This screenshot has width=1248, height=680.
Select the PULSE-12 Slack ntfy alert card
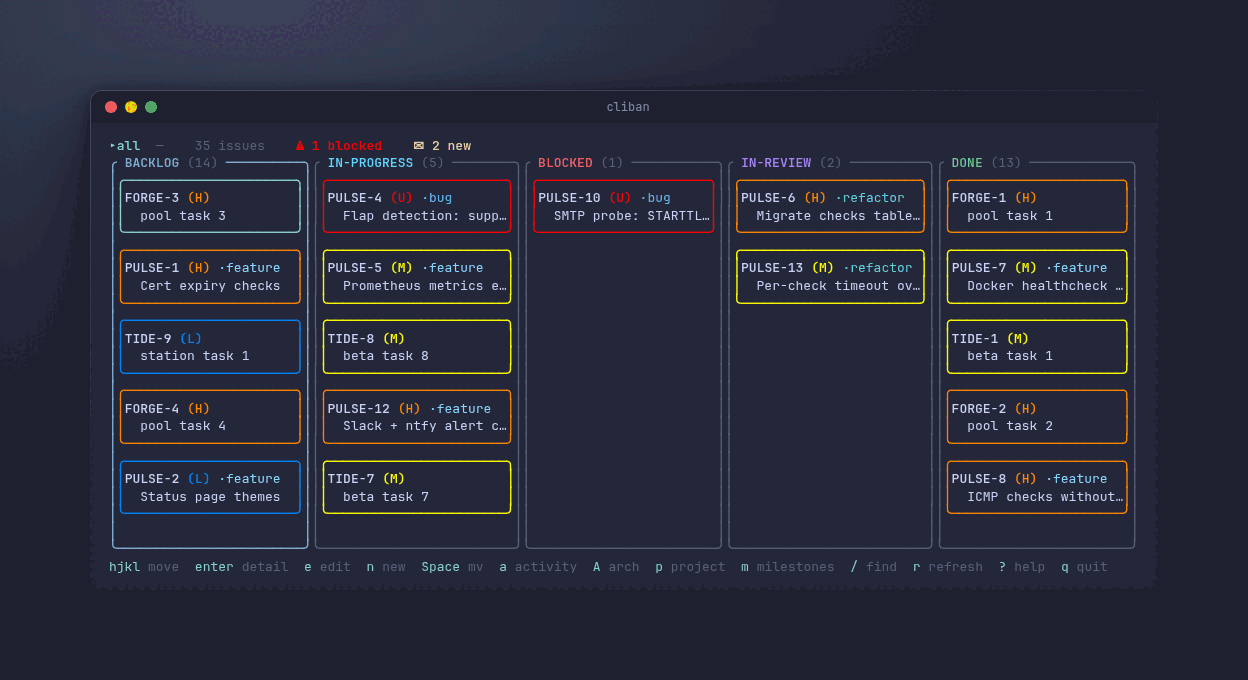[417, 417]
